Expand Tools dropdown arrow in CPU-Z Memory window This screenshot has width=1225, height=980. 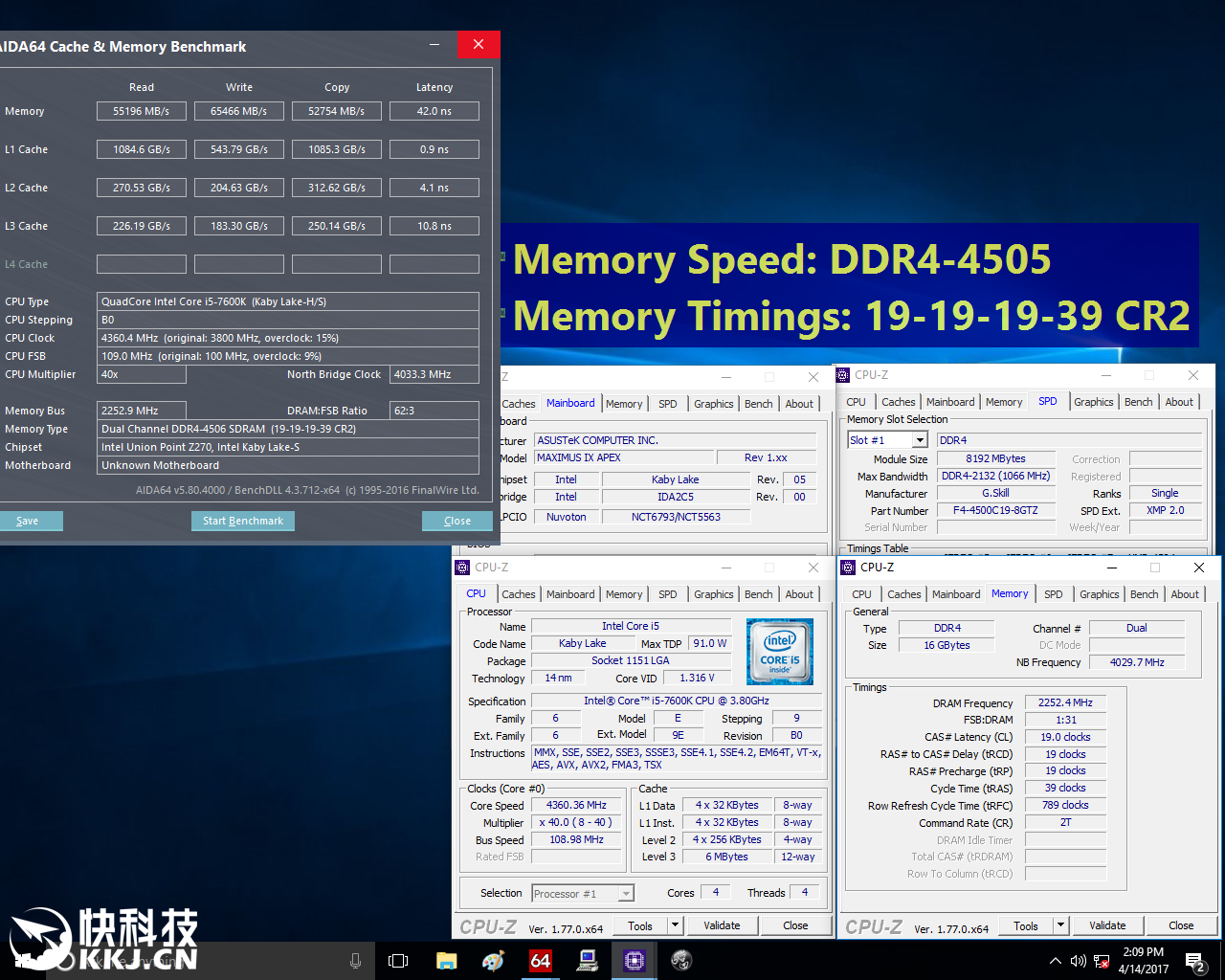1059,925
